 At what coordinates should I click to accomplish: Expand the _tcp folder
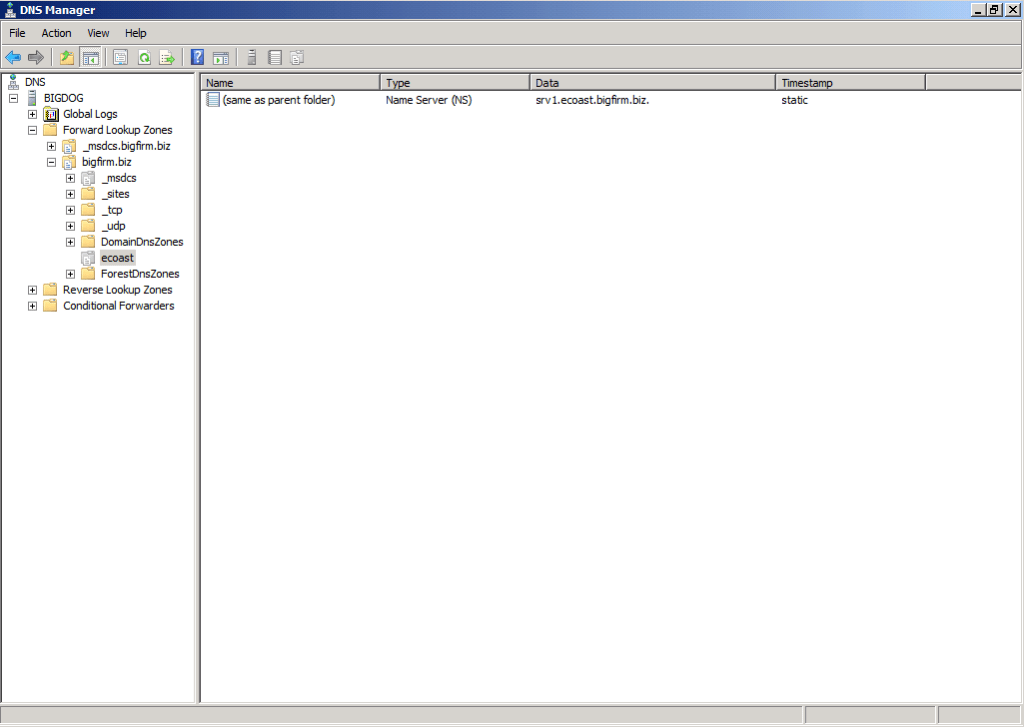(70, 210)
